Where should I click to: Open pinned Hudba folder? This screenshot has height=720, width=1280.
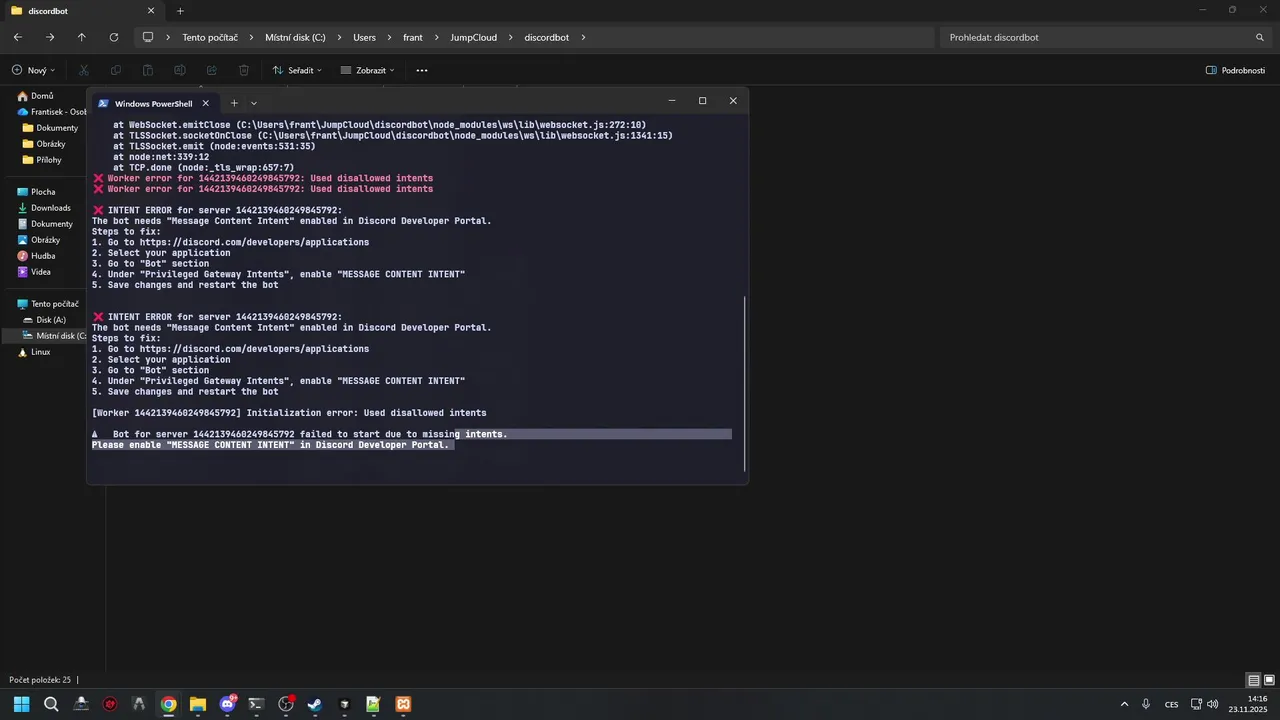click(36, 256)
